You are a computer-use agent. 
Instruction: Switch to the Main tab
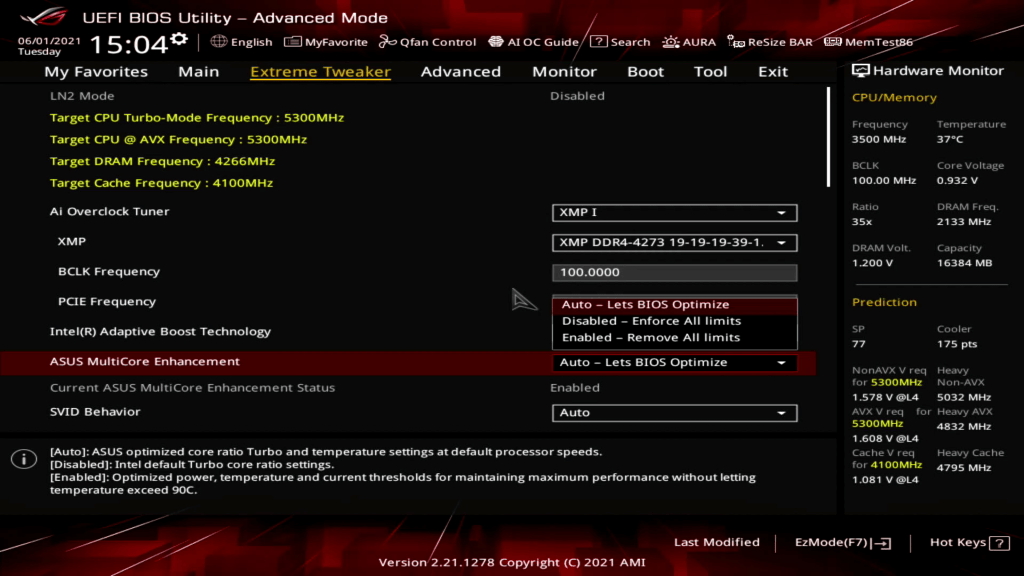(x=199, y=71)
